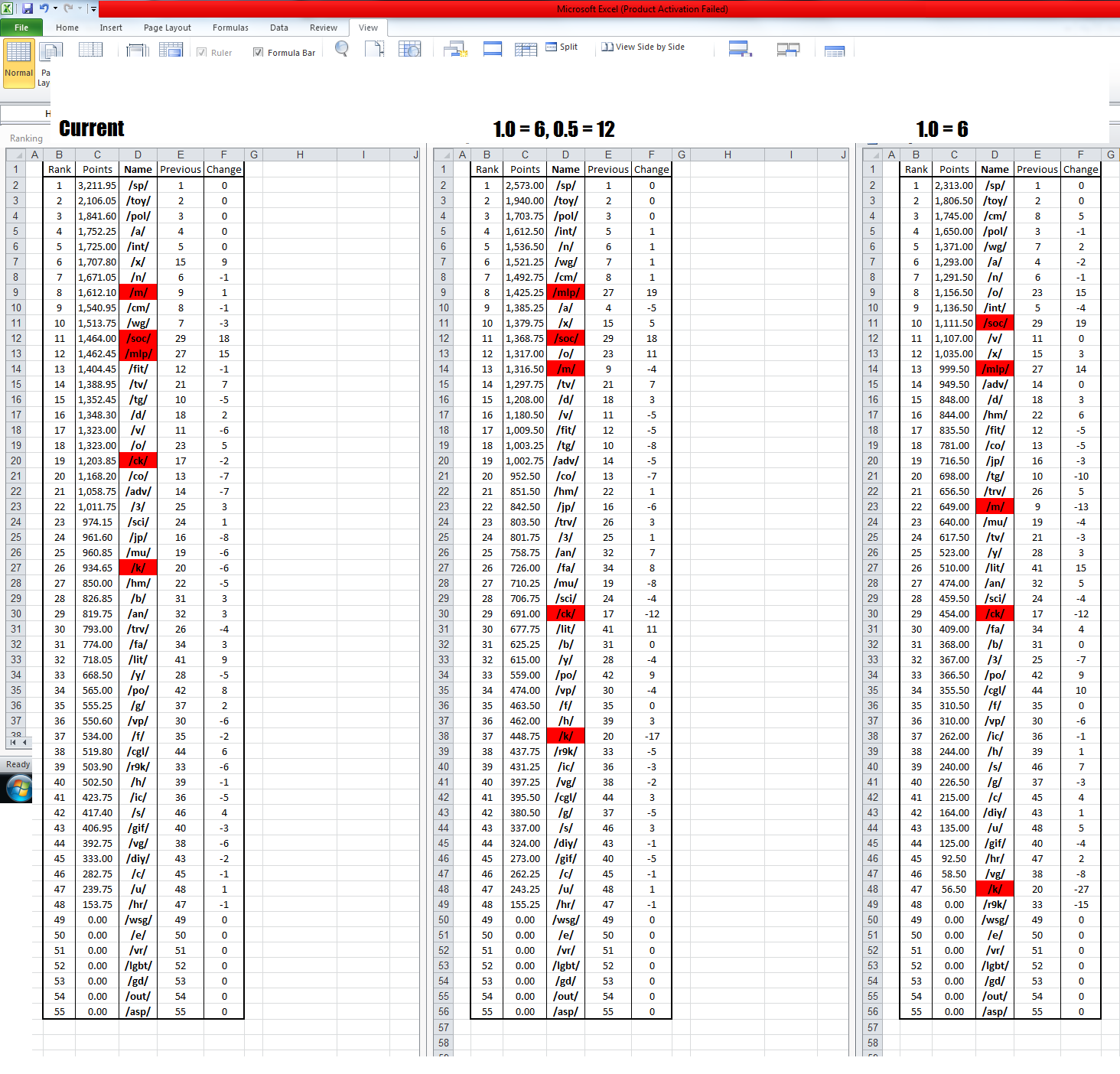Click the Arrange All windows icon

point(493,49)
